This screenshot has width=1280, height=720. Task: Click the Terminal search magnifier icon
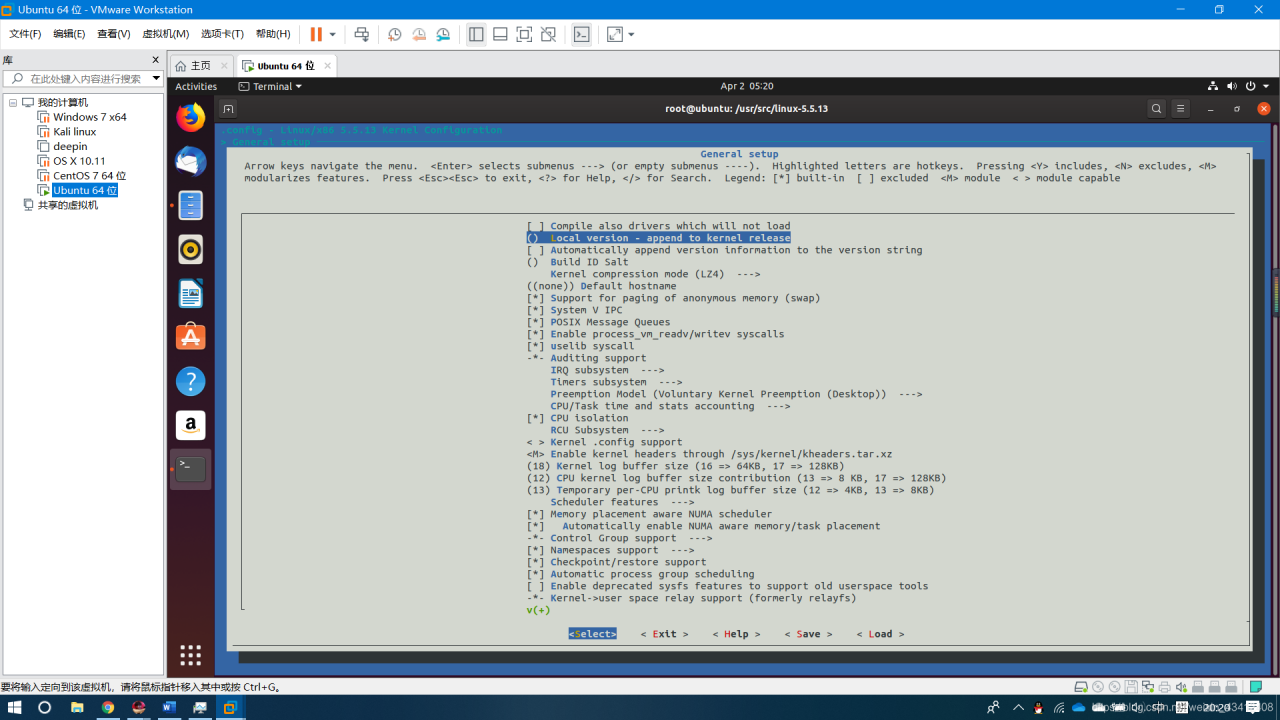[x=1156, y=109]
